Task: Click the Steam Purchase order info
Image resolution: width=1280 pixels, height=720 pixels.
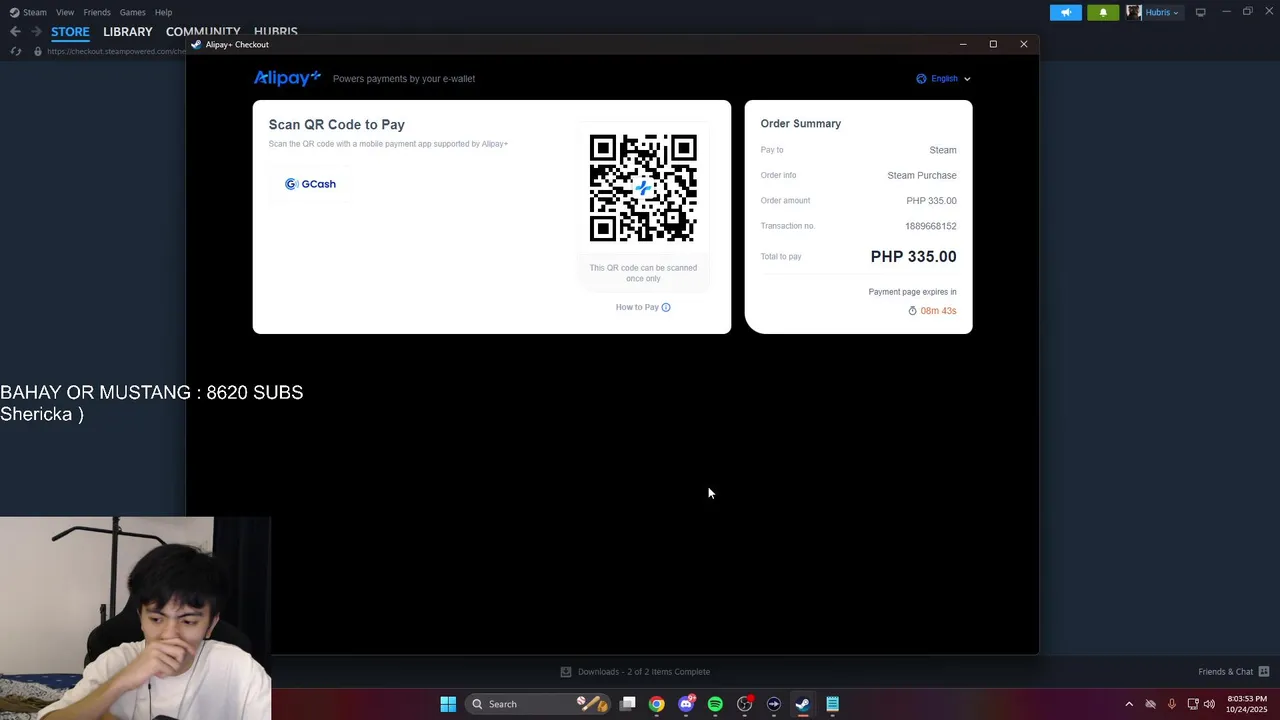Action: [922, 175]
